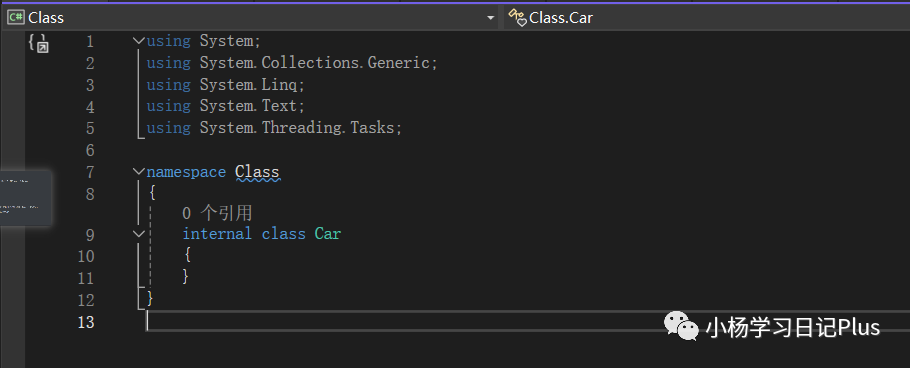Click the System.Linq using statement
910x368 pixels.
[x=225, y=85]
